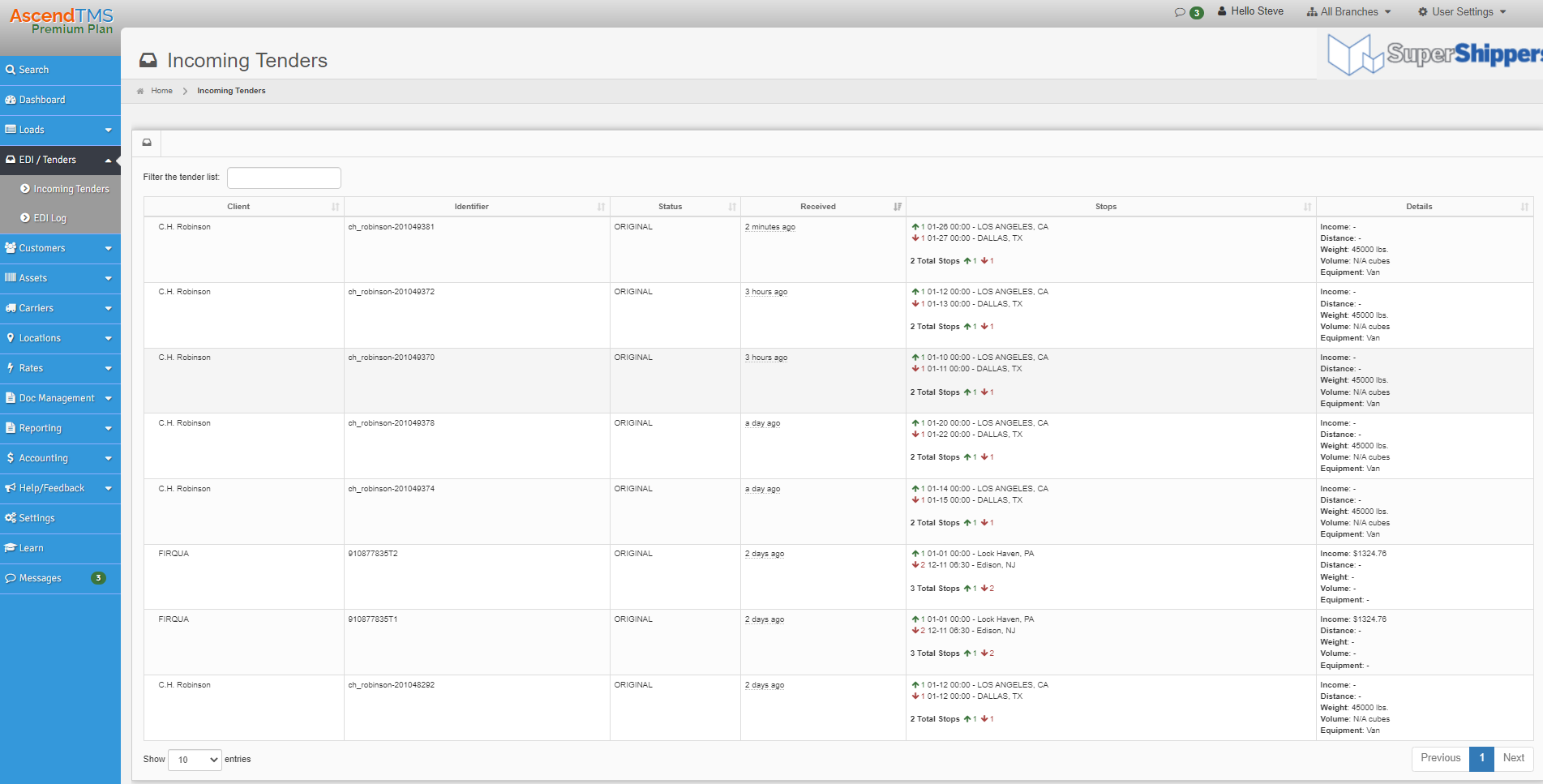Open User Settings menu
This screenshot has height=784, width=1543.
click(1462, 12)
